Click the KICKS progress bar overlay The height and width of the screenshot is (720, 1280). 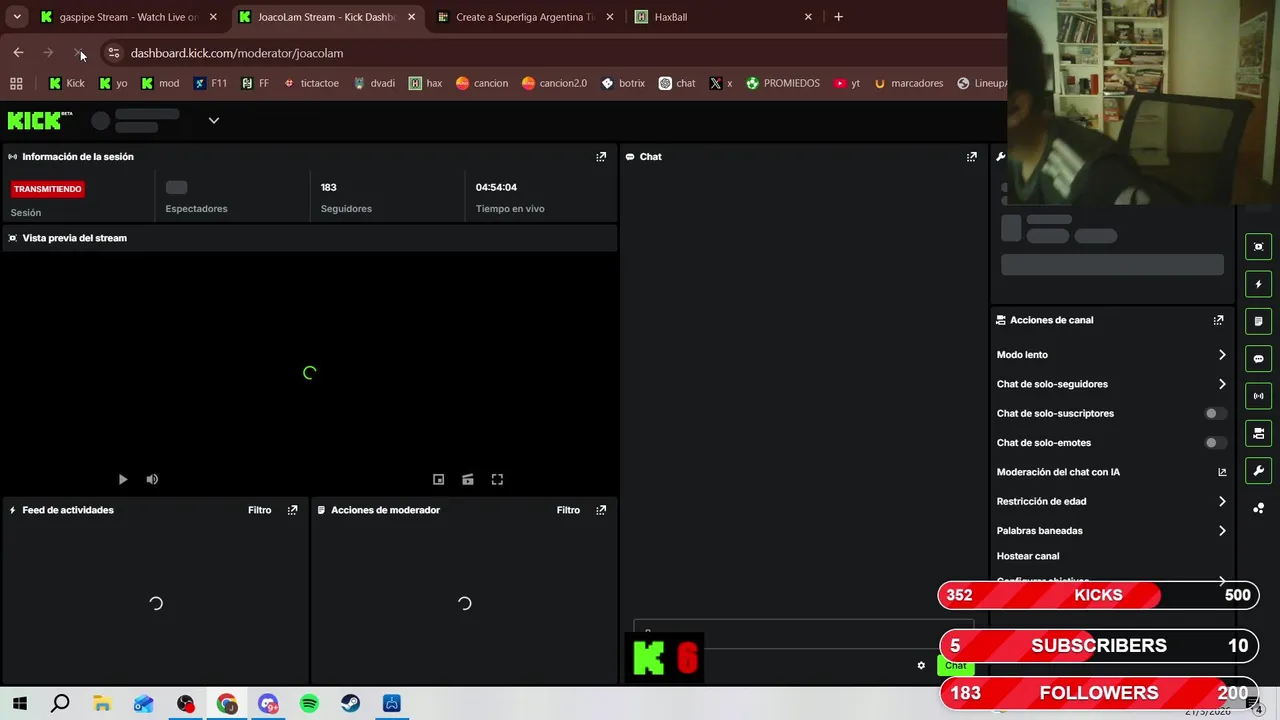[x=1097, y=595]
